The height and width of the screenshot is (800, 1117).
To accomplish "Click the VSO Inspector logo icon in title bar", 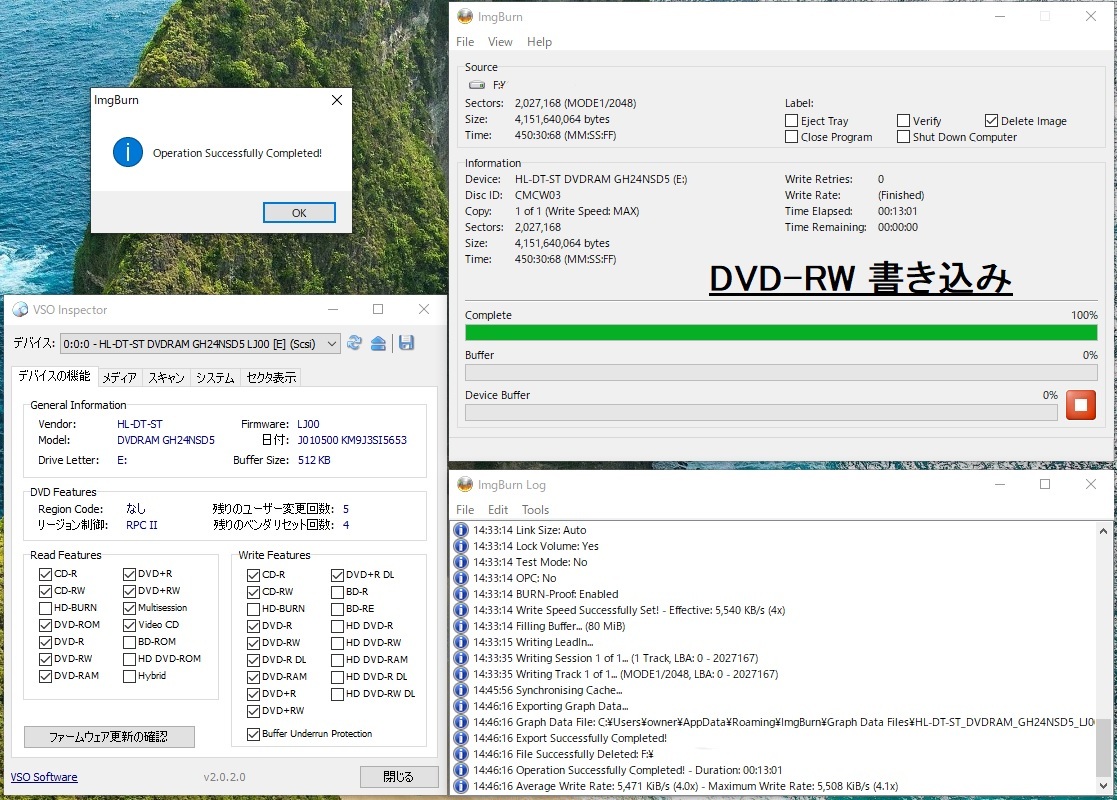I will pyautogui.click(x=18, y=310).
